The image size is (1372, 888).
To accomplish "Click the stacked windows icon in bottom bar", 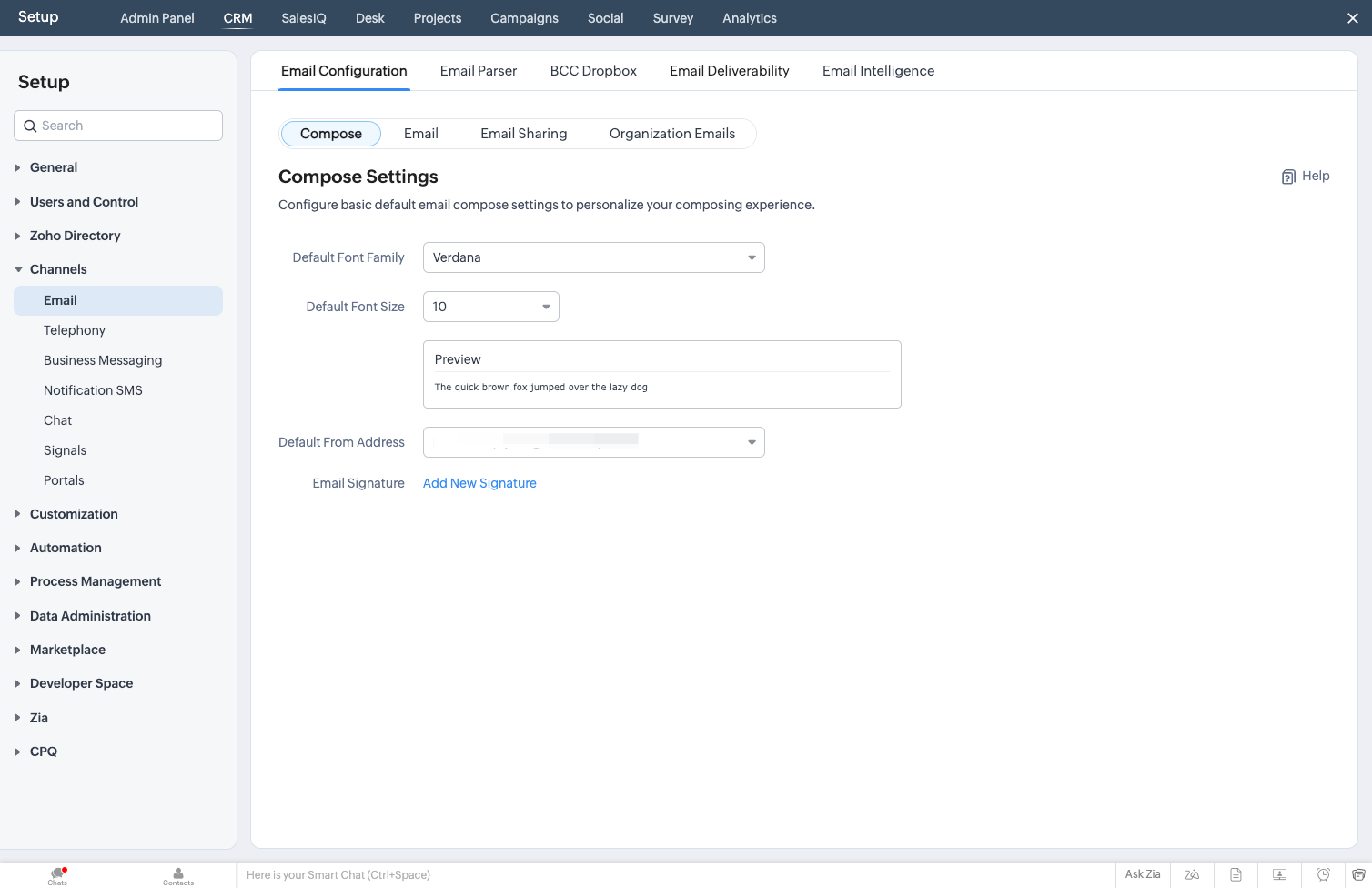I will click(1358, 874).
